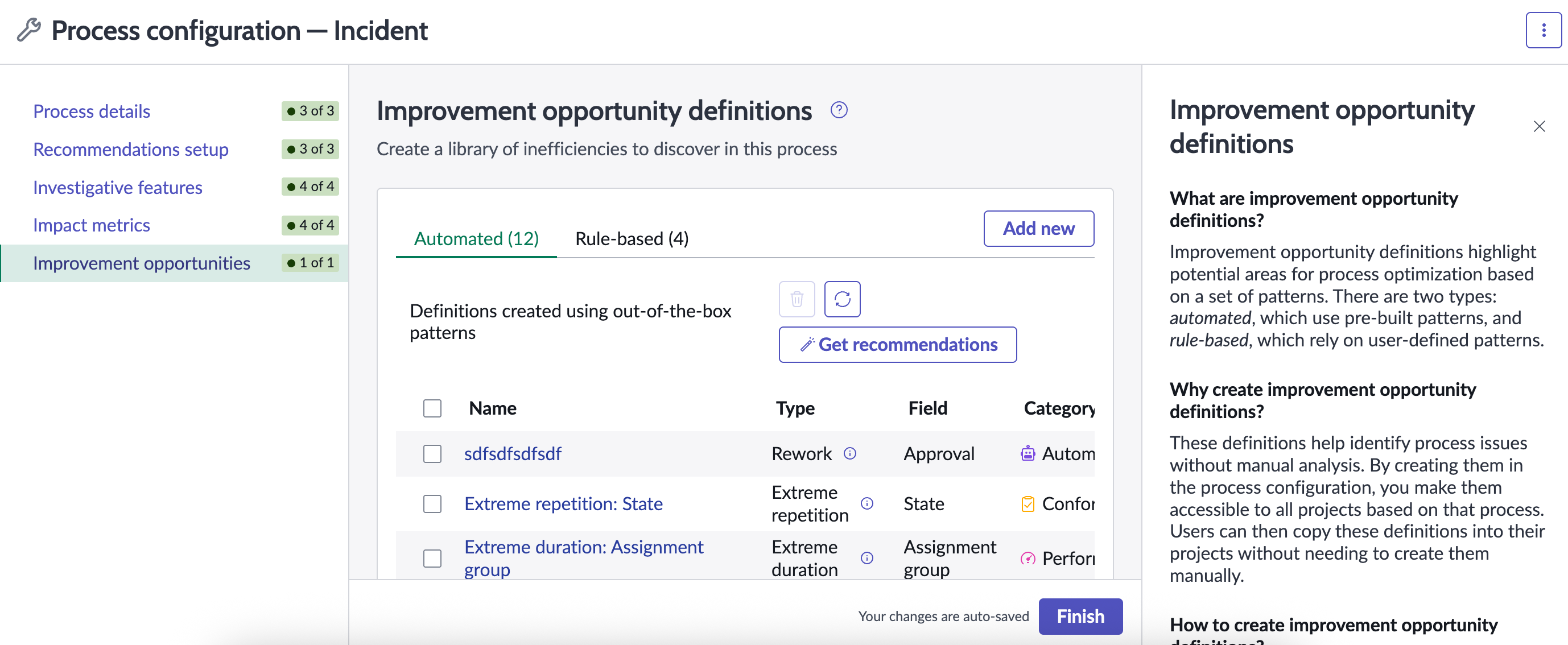The height and width of the screenshot is (645, 1568).
Task: Open Extreme repetition: State definition link
Action: [x=563, y=503]
